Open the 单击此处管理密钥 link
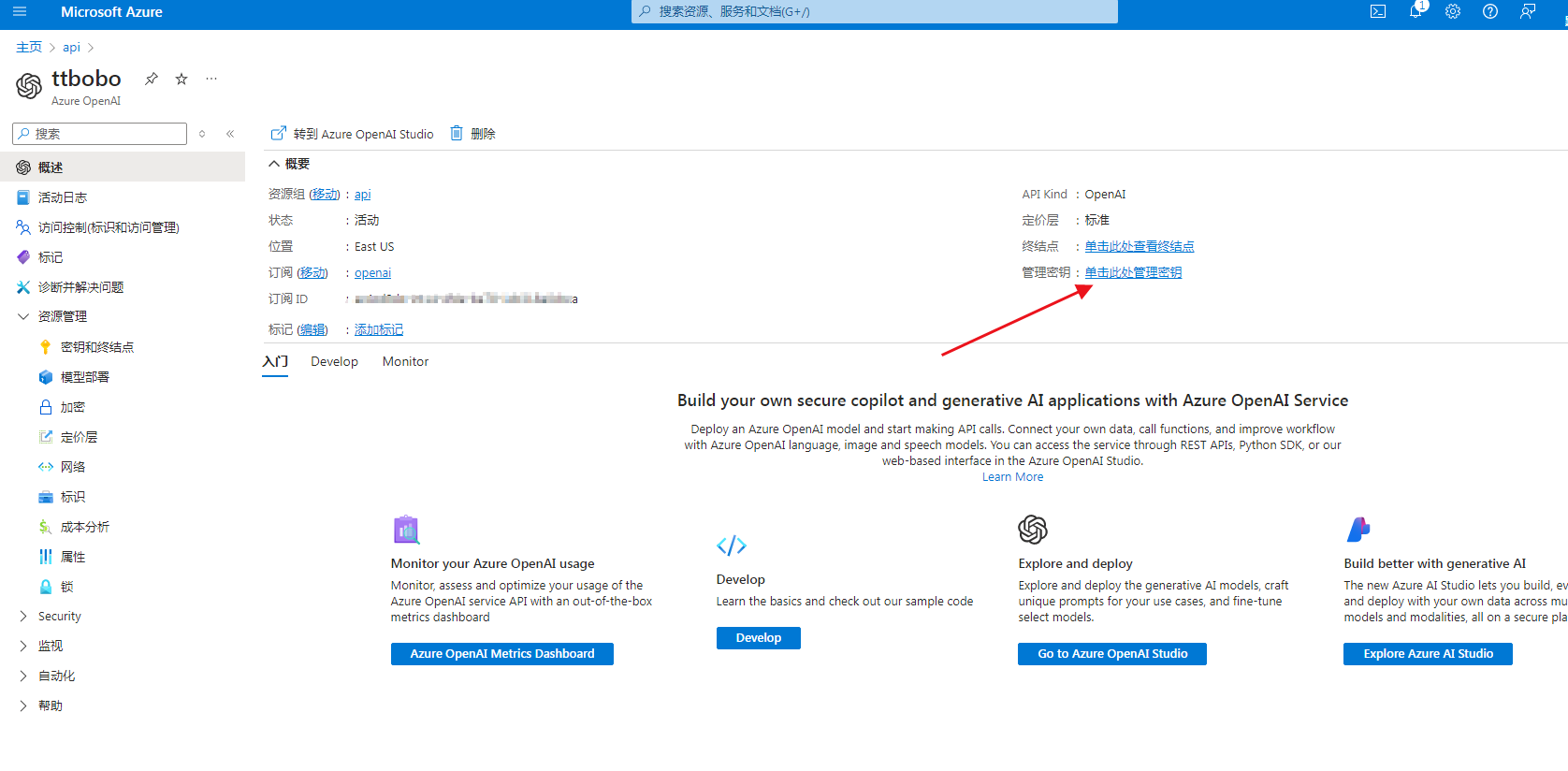This screenshot has height=771, width=1568. (x=1133, y=272)
